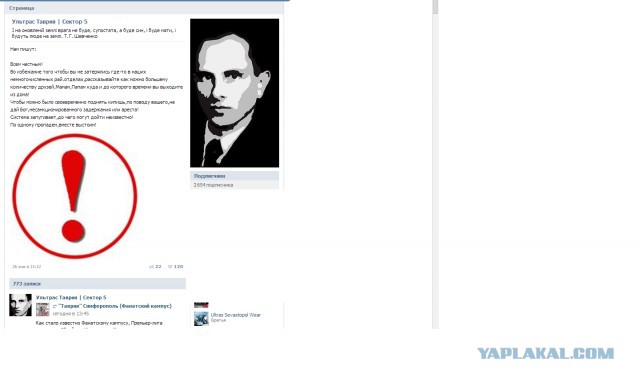Open the reposted Таврия Симферополь thumbnail
This screenshot has width=640, height=383.
[x=42, y=310]
